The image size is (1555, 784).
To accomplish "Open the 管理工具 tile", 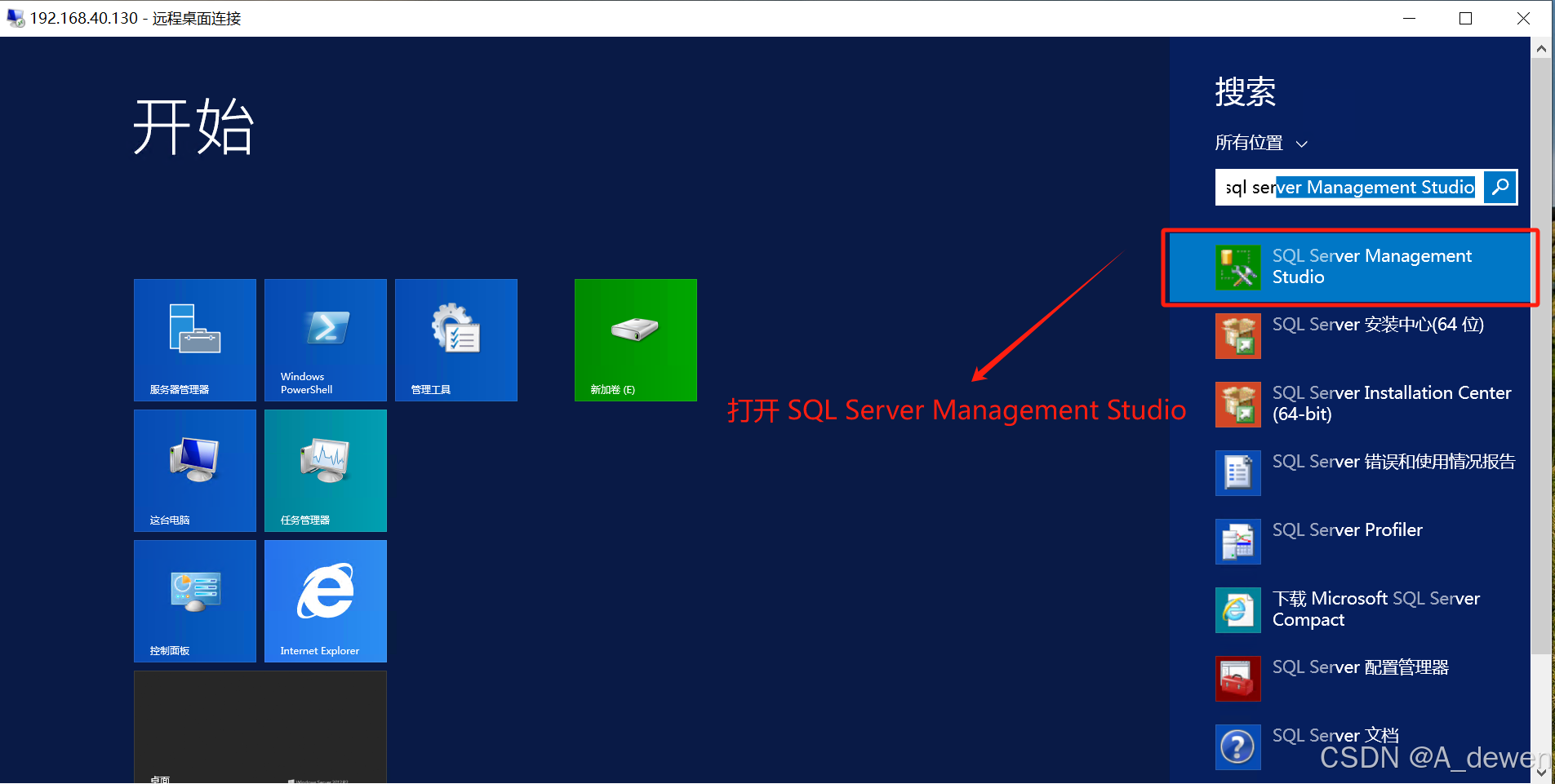I will (456, 340).
